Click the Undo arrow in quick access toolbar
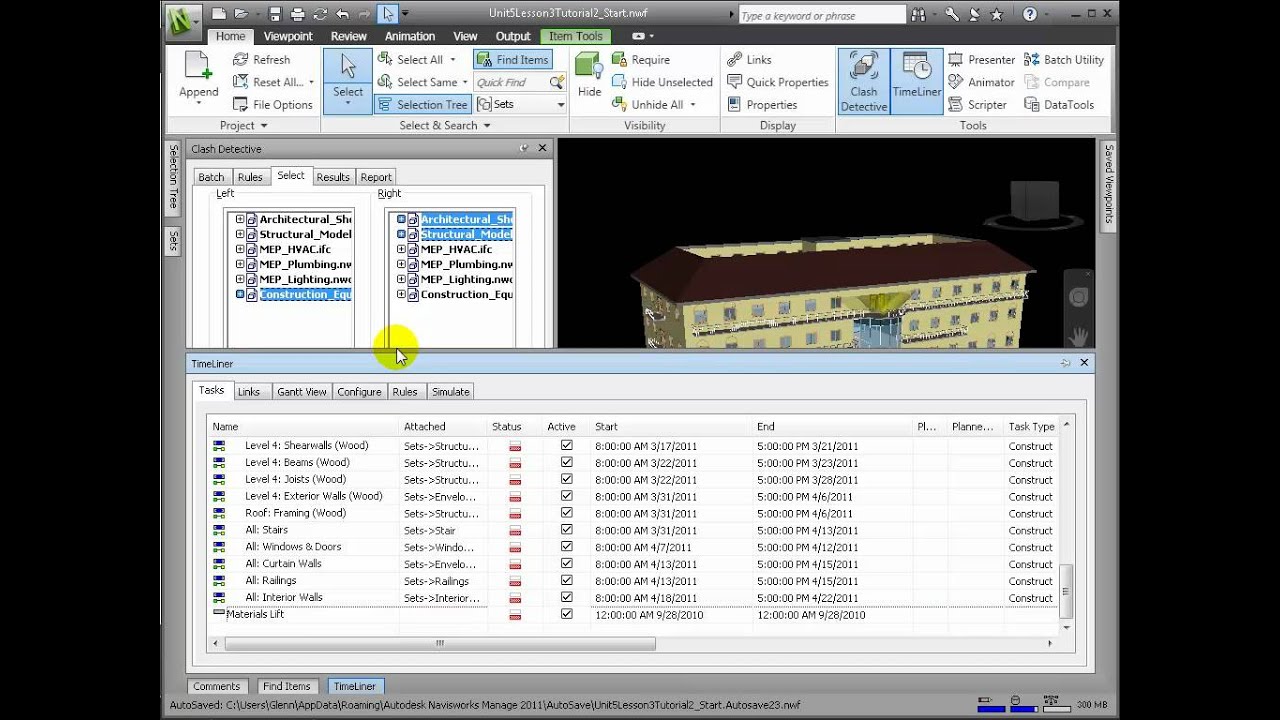1280x720 pixels. 343,14
